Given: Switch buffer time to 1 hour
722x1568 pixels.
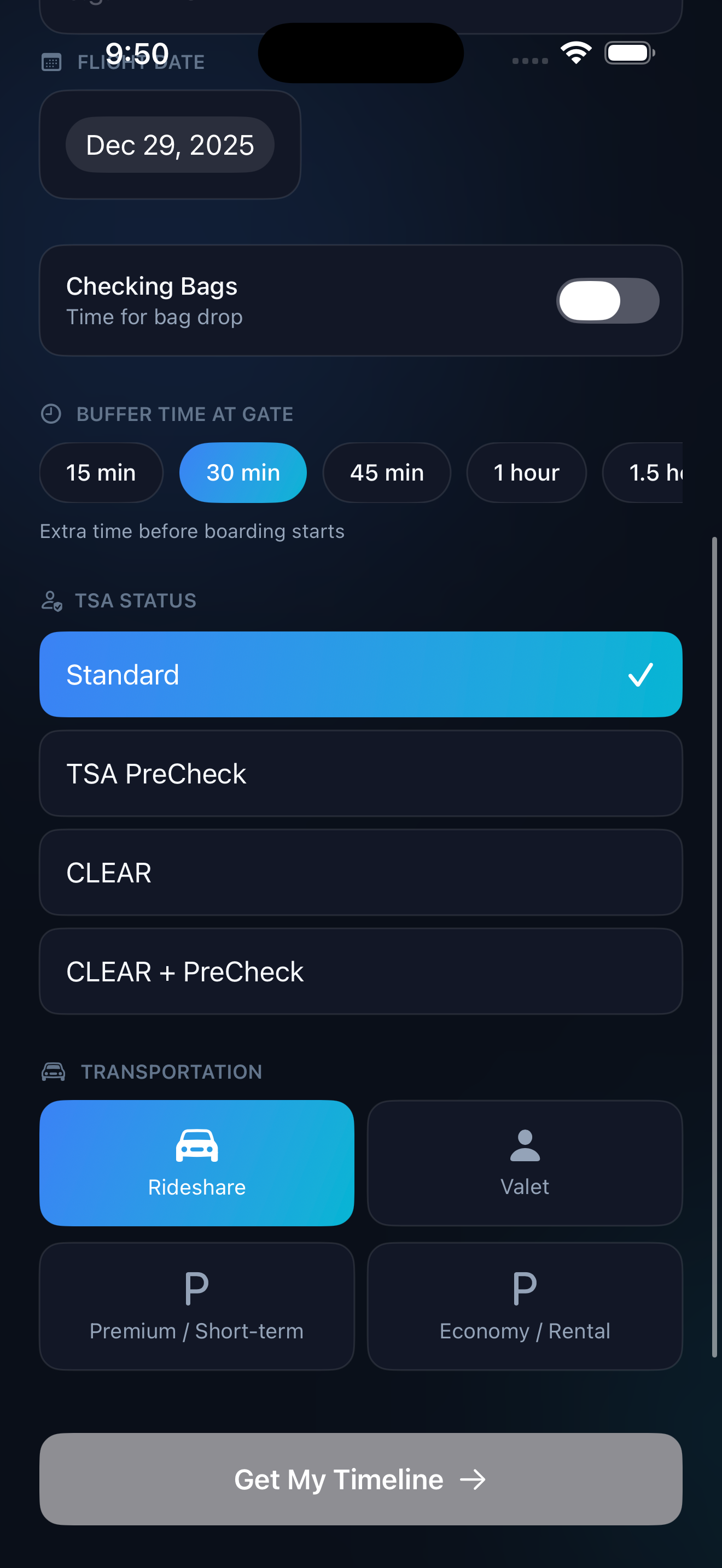Looking at the screenshot, I should click(526, 472).
